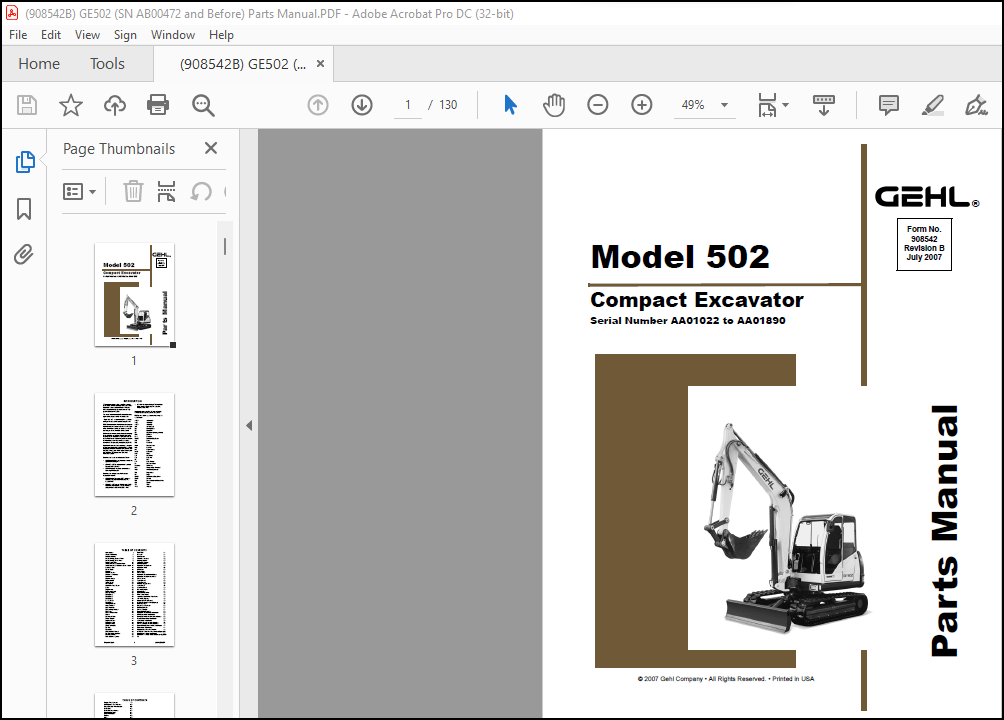Click the current page number field
Viewport: 1004px width, 720px height.
coord(408,105)
